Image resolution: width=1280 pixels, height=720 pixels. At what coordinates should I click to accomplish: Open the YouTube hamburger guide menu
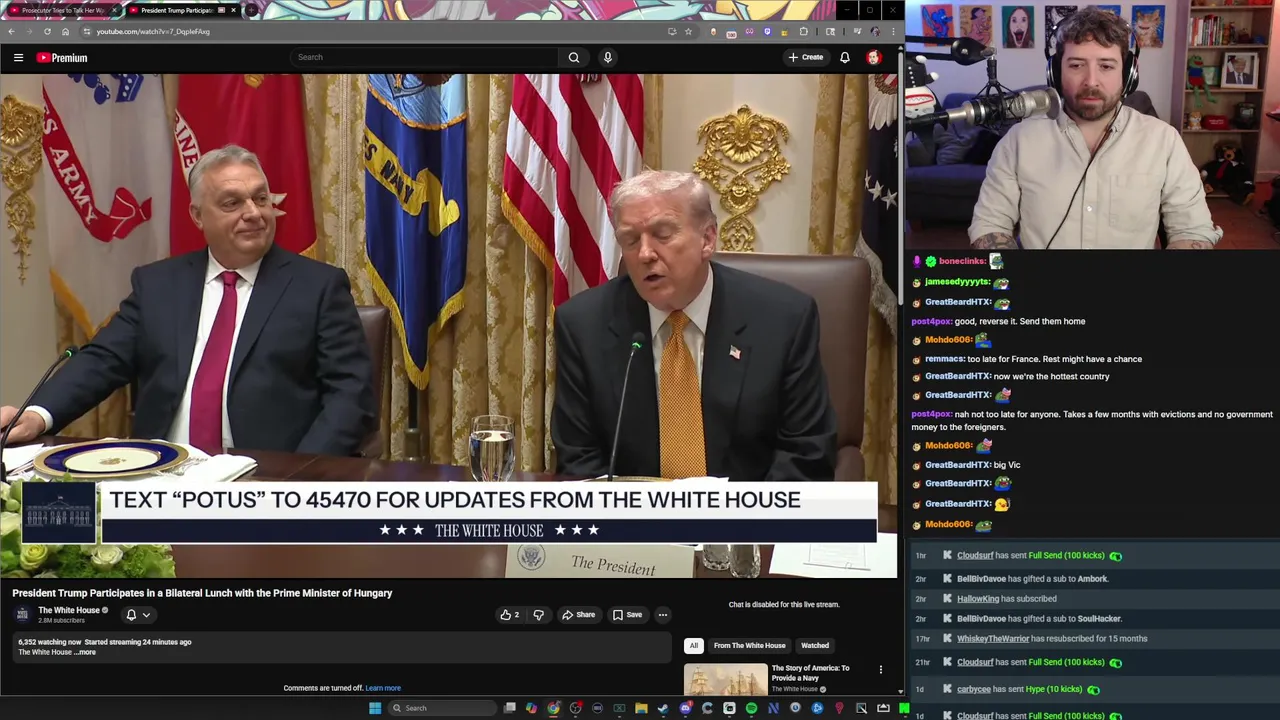coord(18,58)
